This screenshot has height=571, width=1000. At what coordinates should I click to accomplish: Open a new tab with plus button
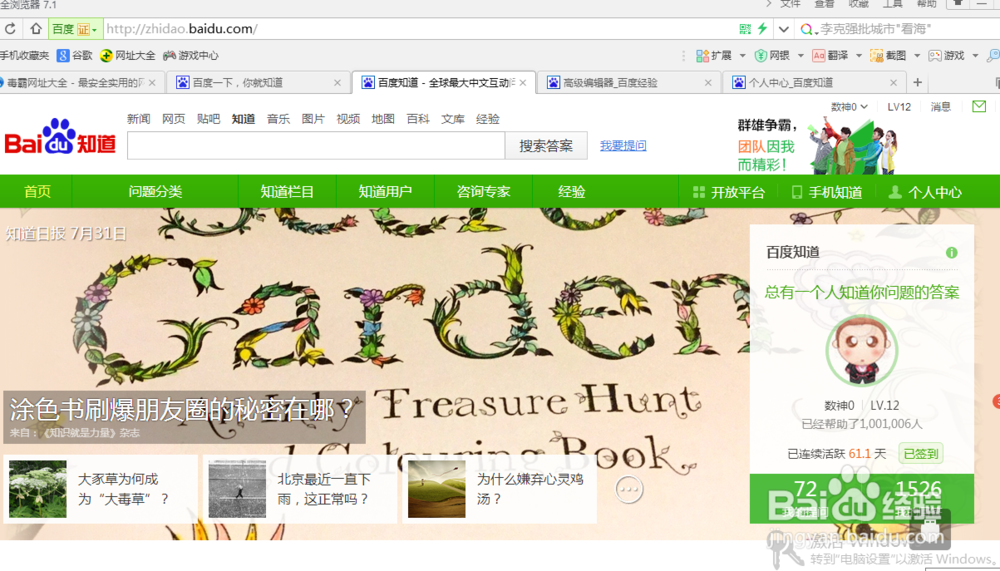[x=918, y=82]
